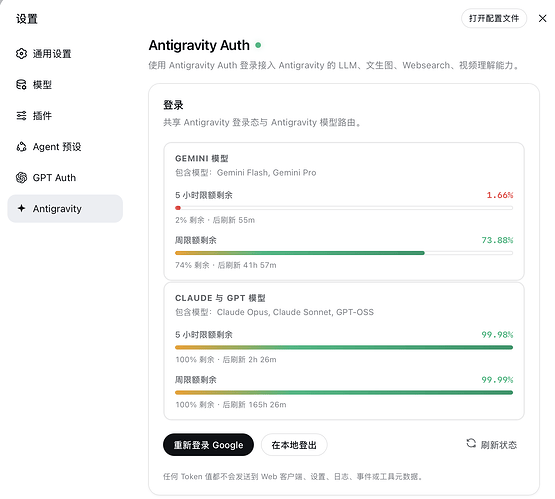Click the 'Claude Opus, Claude Sonnet, GPT-OSS' list
The height and width of the screenshot is (499, 555).
tap(295, 312)
